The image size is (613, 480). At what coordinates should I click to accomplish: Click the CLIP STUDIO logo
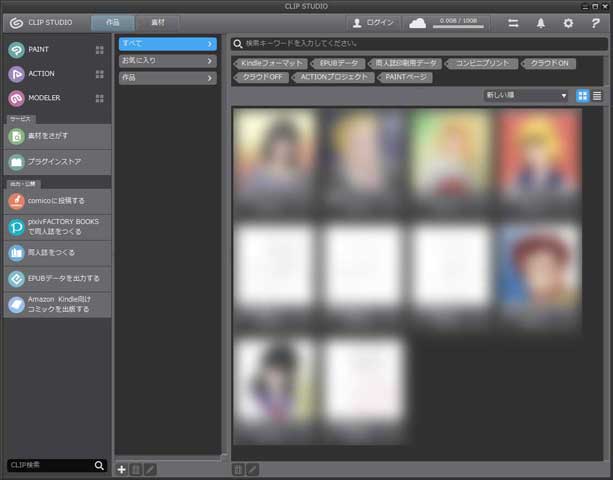[x=41, y=23]
